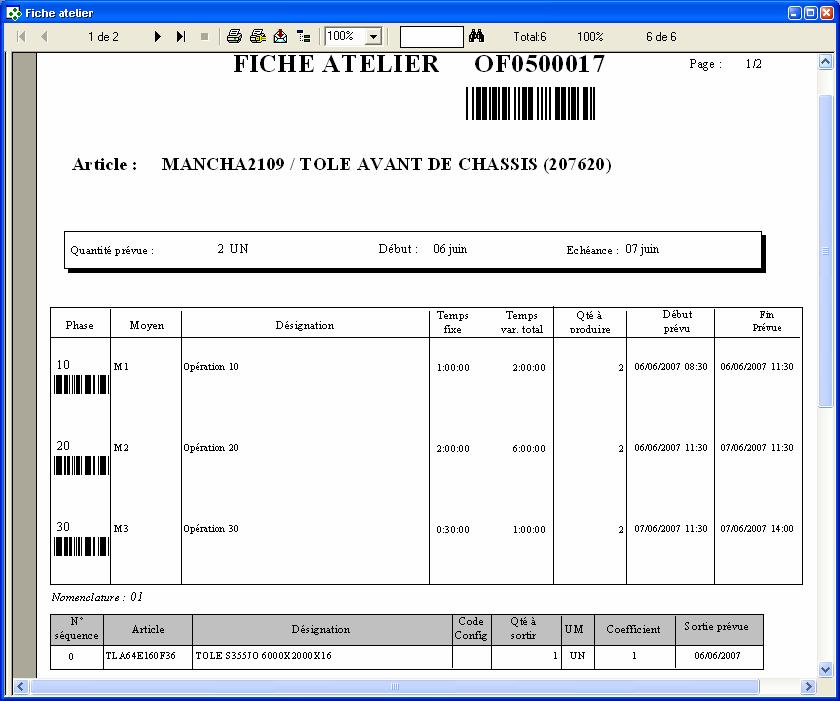Viewport: 840px width, 701px height.
Task: Click the 'M1' moyen cell
Action: pyautogui.click(x=121, y=367)
